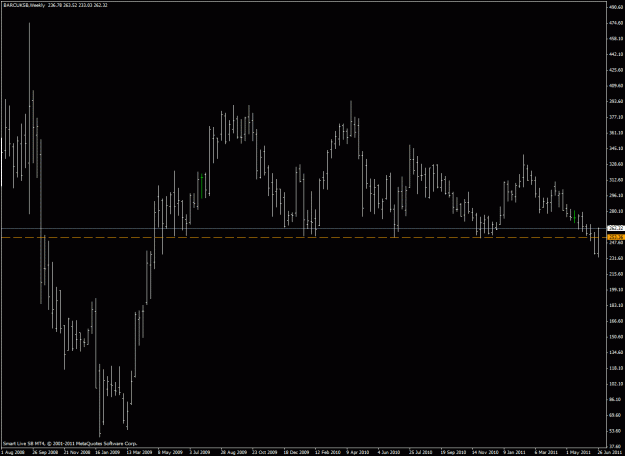Click the 166.60 price axis label
Screen dimensions: 625x456
pyautogui.click(x=616, y=321)
